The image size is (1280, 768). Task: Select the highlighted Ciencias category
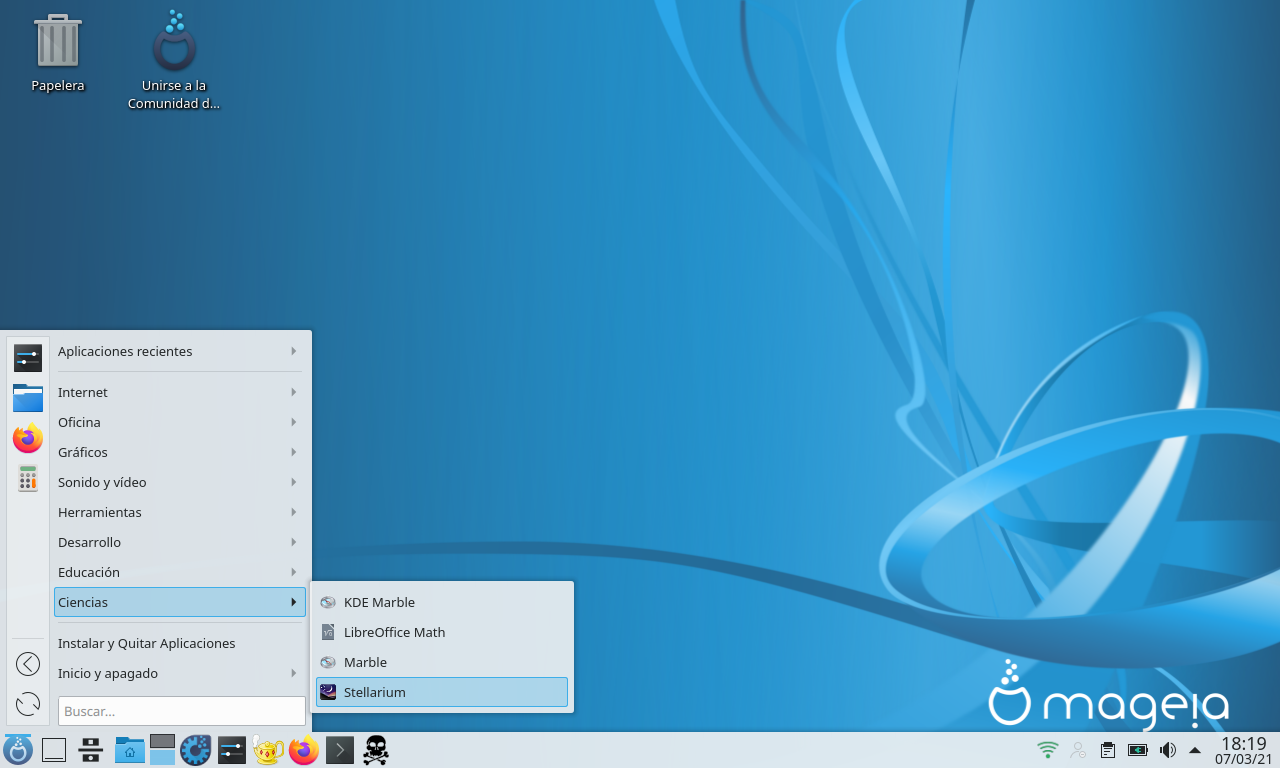tap(180, 602)
